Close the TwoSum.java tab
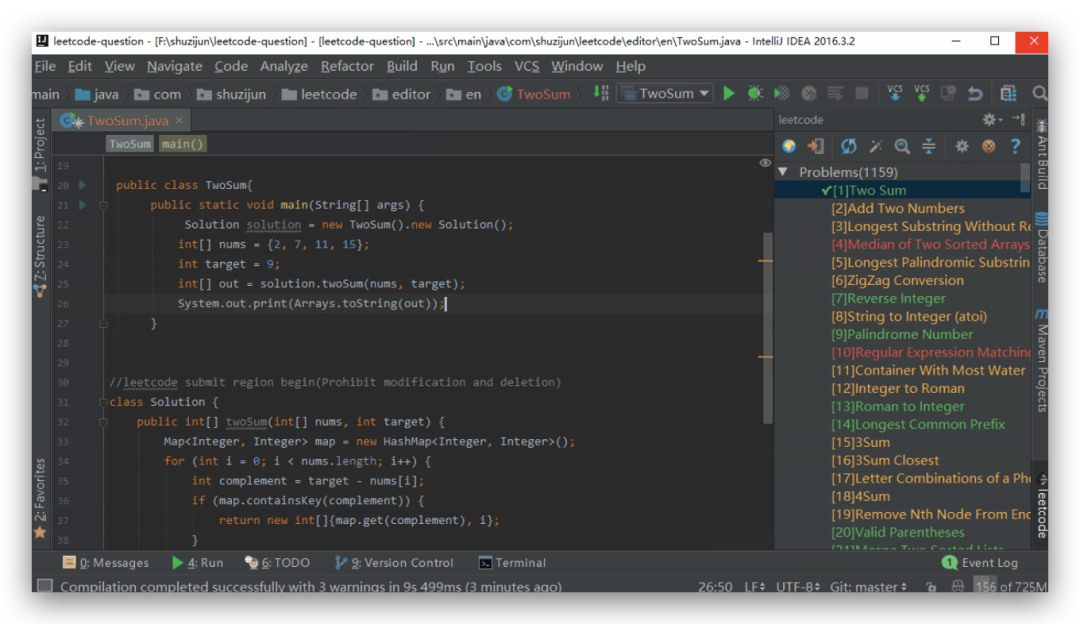 (179, 120)
